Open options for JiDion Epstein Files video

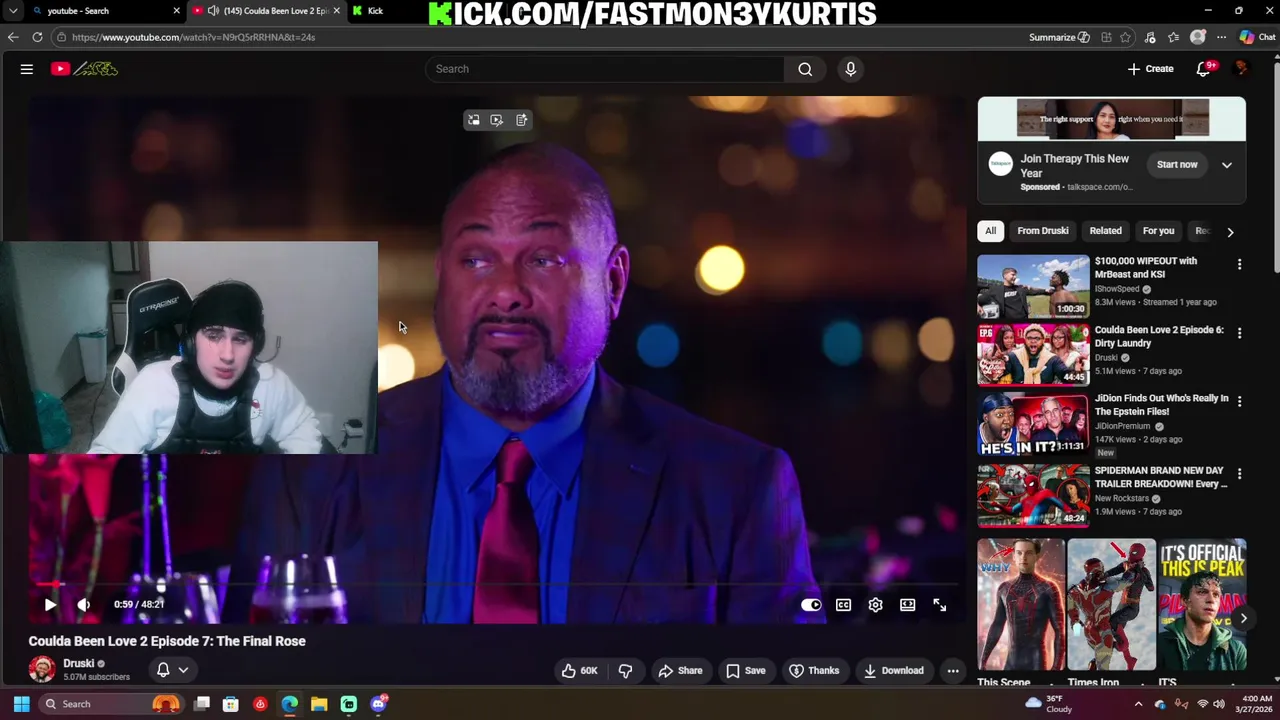1239,402
